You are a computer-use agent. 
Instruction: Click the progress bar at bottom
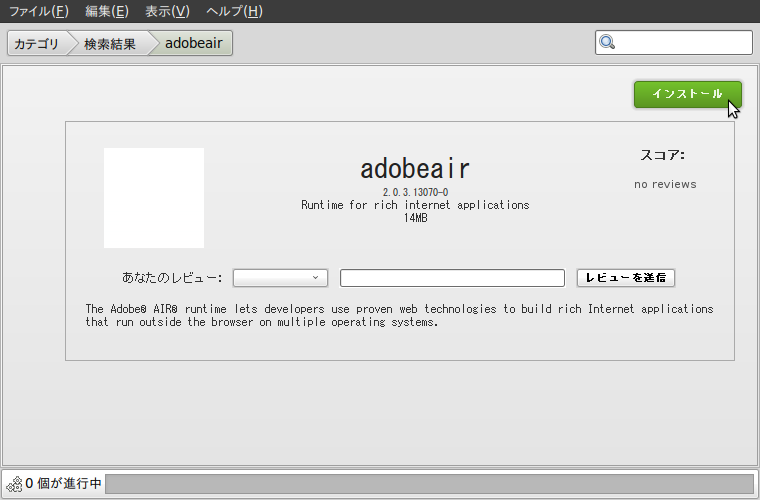429,484
